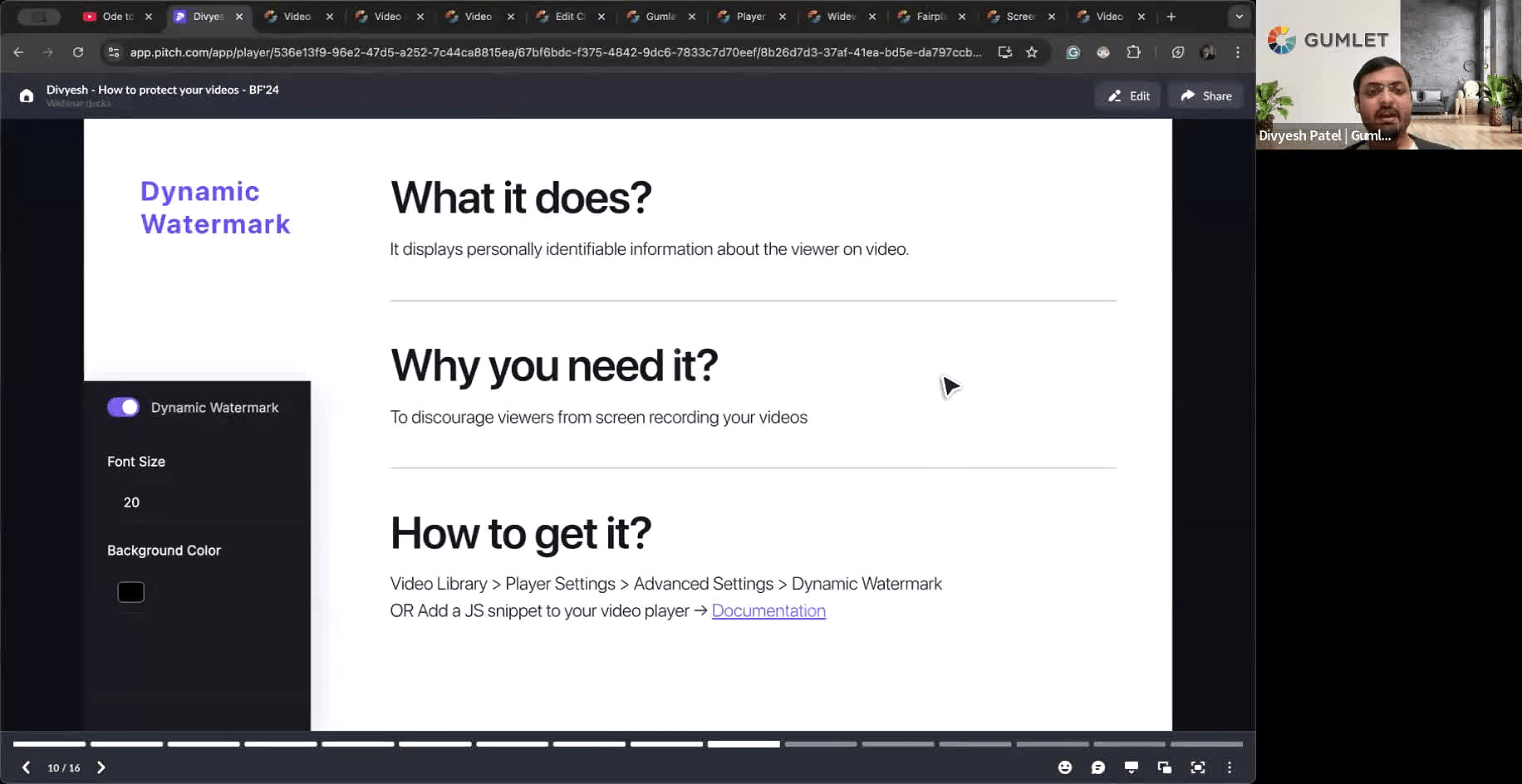Advance to the next slide arrow
The width and height of the screenshot is (1522, 784).
[101, 767]
